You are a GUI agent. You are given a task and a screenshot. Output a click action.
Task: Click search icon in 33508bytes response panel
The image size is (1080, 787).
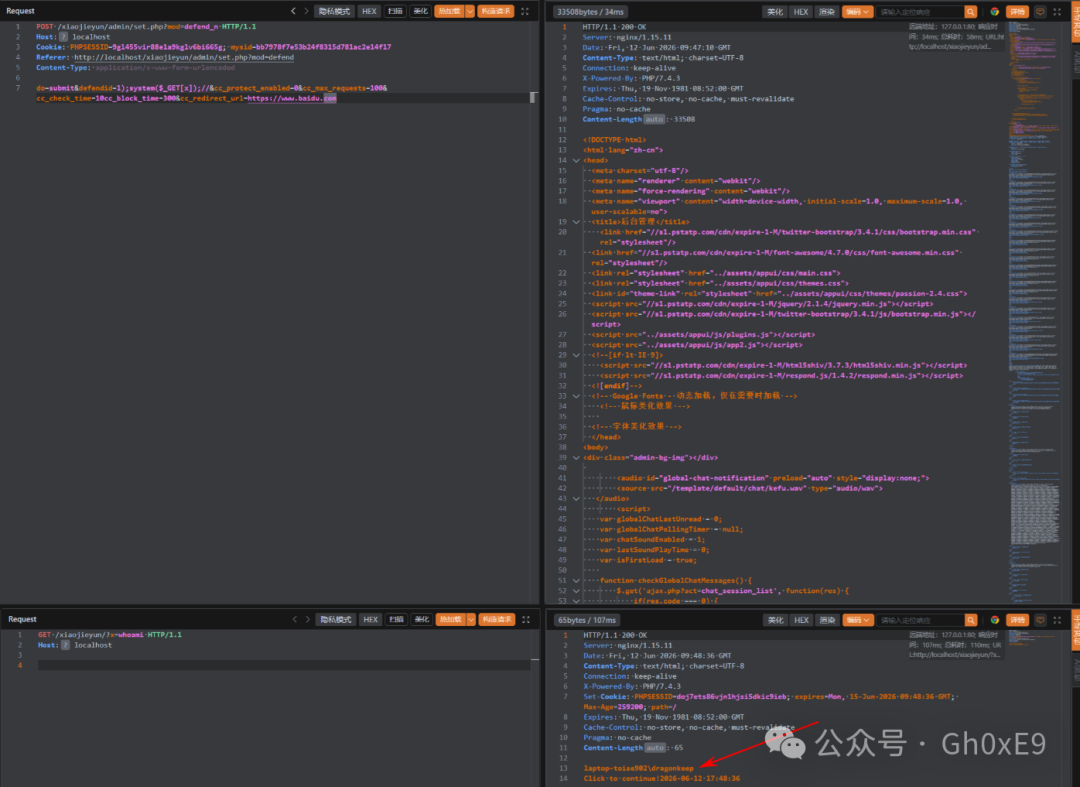click(x=970, y=12)
